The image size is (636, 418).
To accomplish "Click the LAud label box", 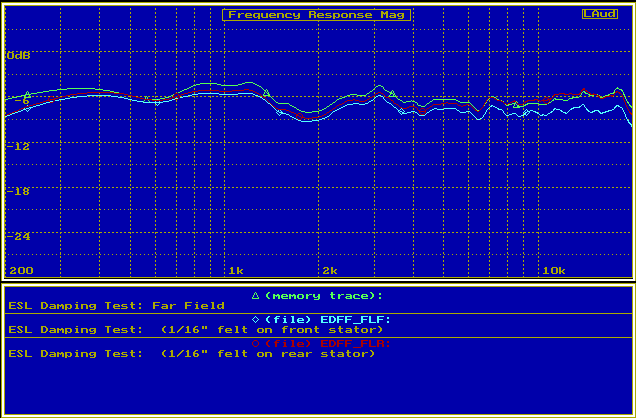I will click(599, 14).
